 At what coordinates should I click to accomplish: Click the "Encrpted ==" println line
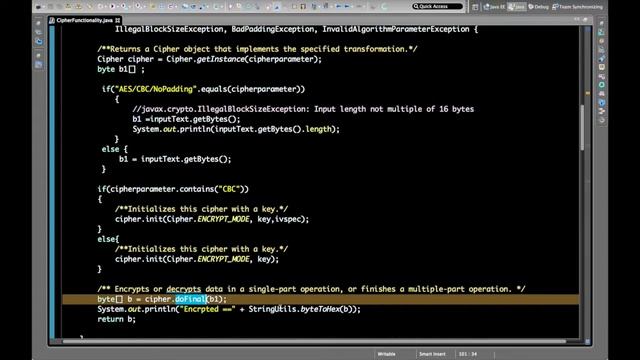(229, 309)
